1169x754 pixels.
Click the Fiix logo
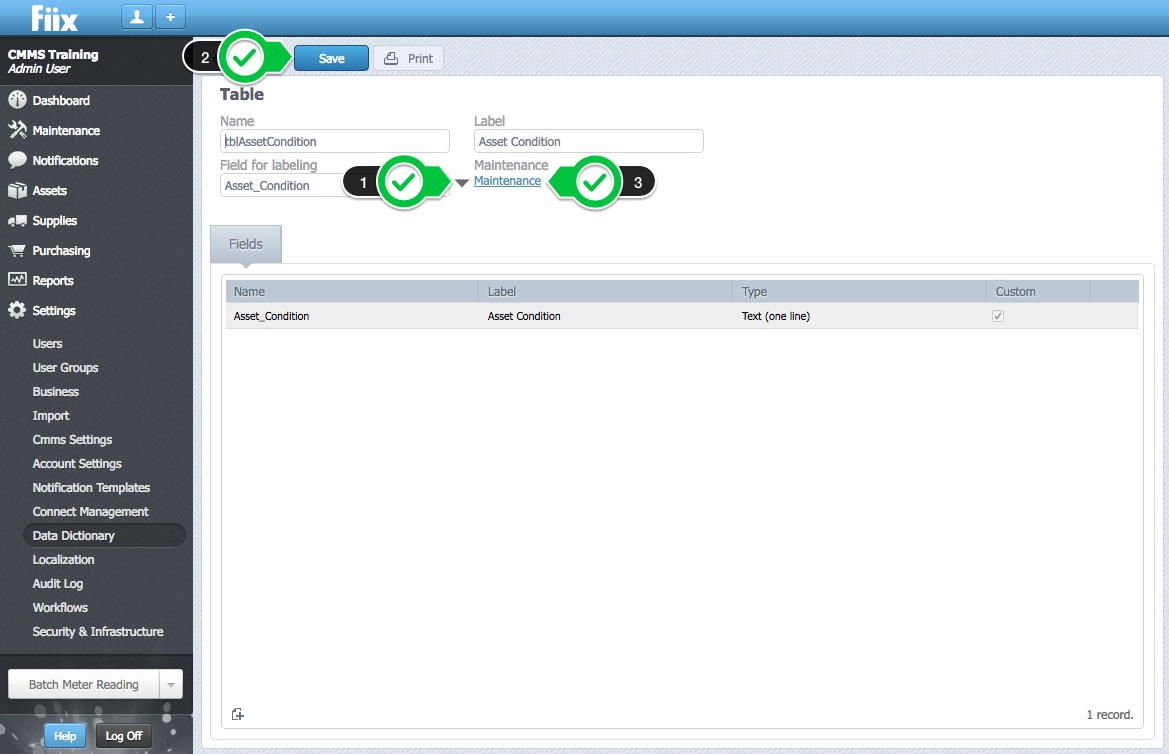54,18
